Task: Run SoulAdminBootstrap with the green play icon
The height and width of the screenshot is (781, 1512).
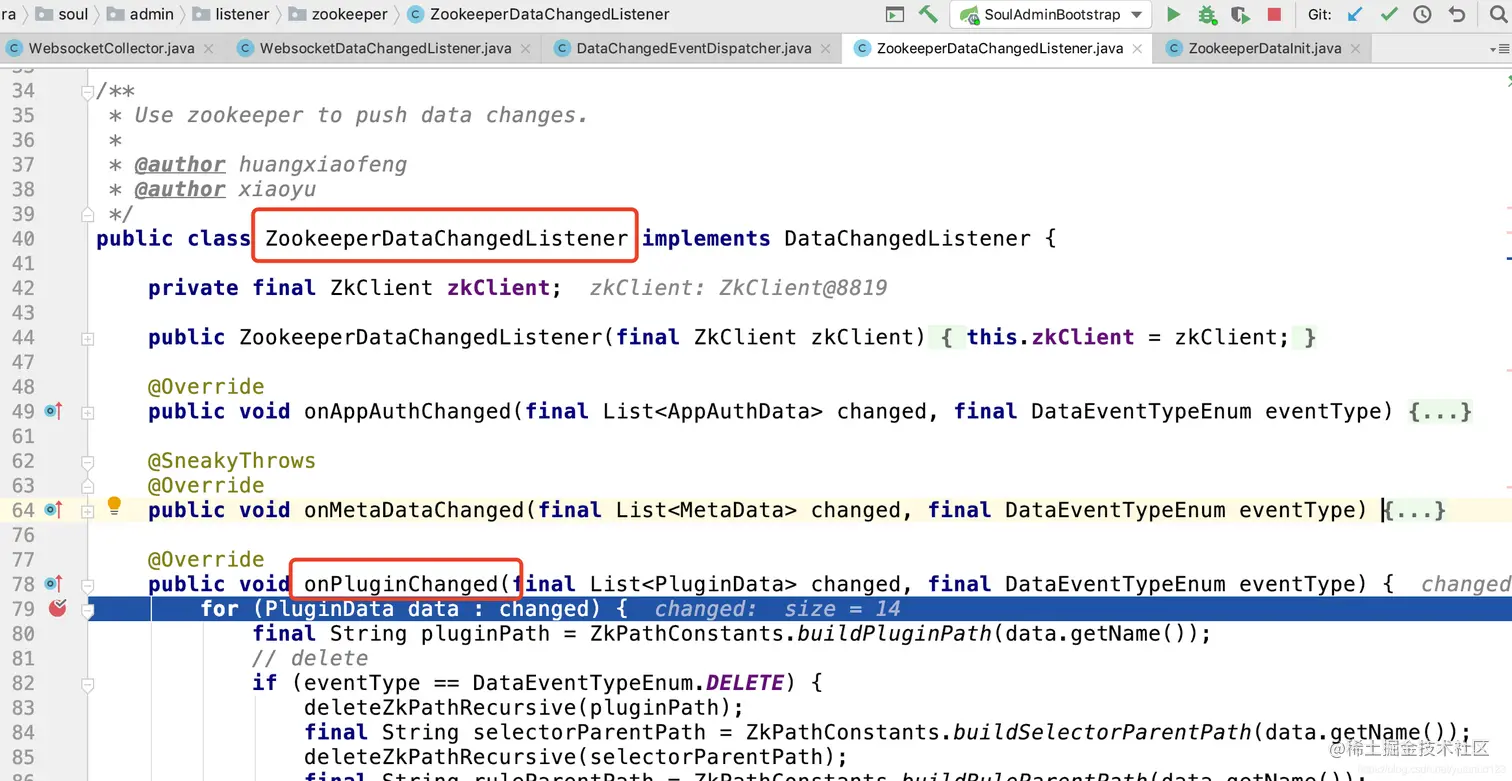Action: 1174,14
